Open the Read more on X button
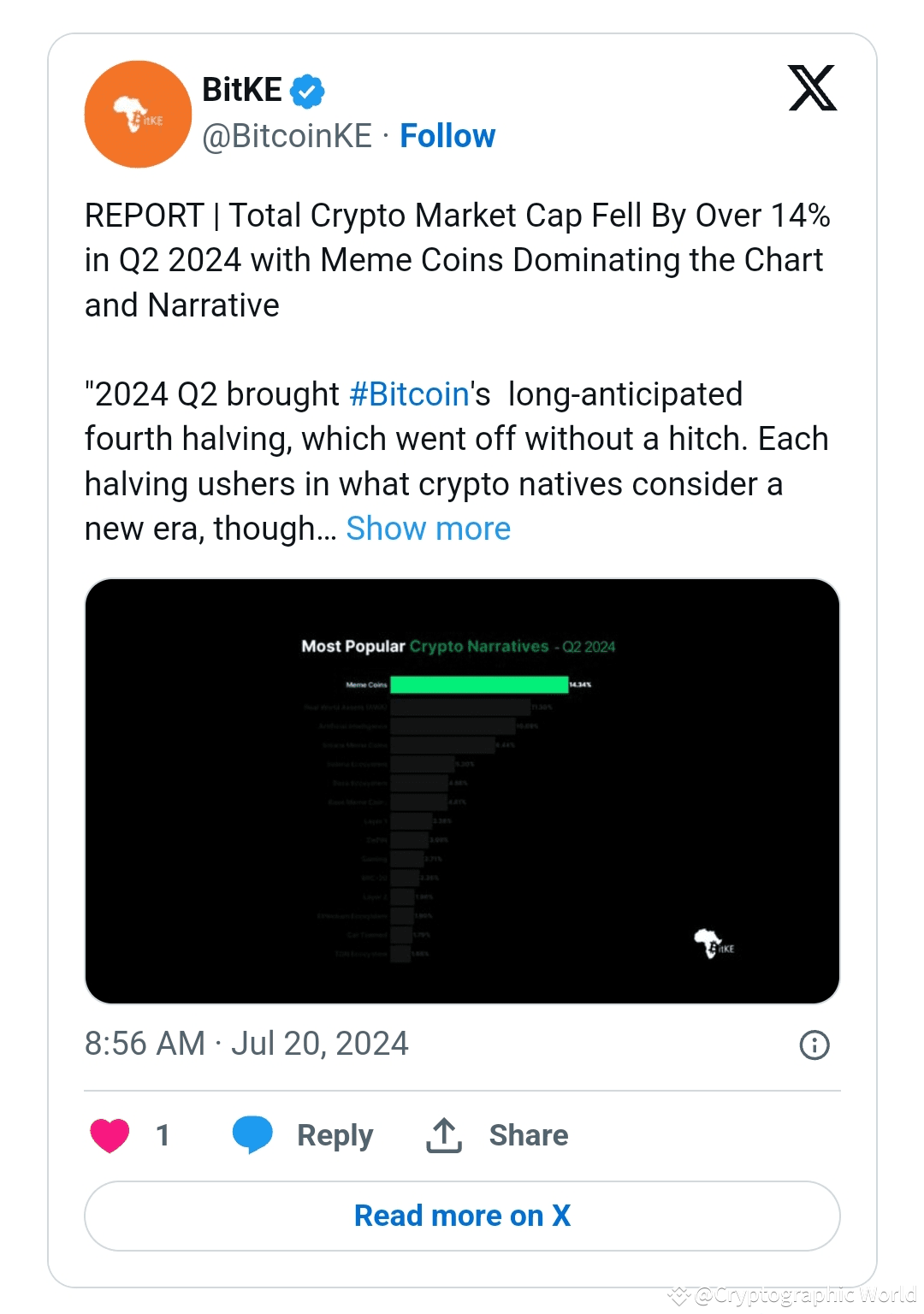Image resolution: width=924 pixels, height=1314 pixels. click(462, 1215)
